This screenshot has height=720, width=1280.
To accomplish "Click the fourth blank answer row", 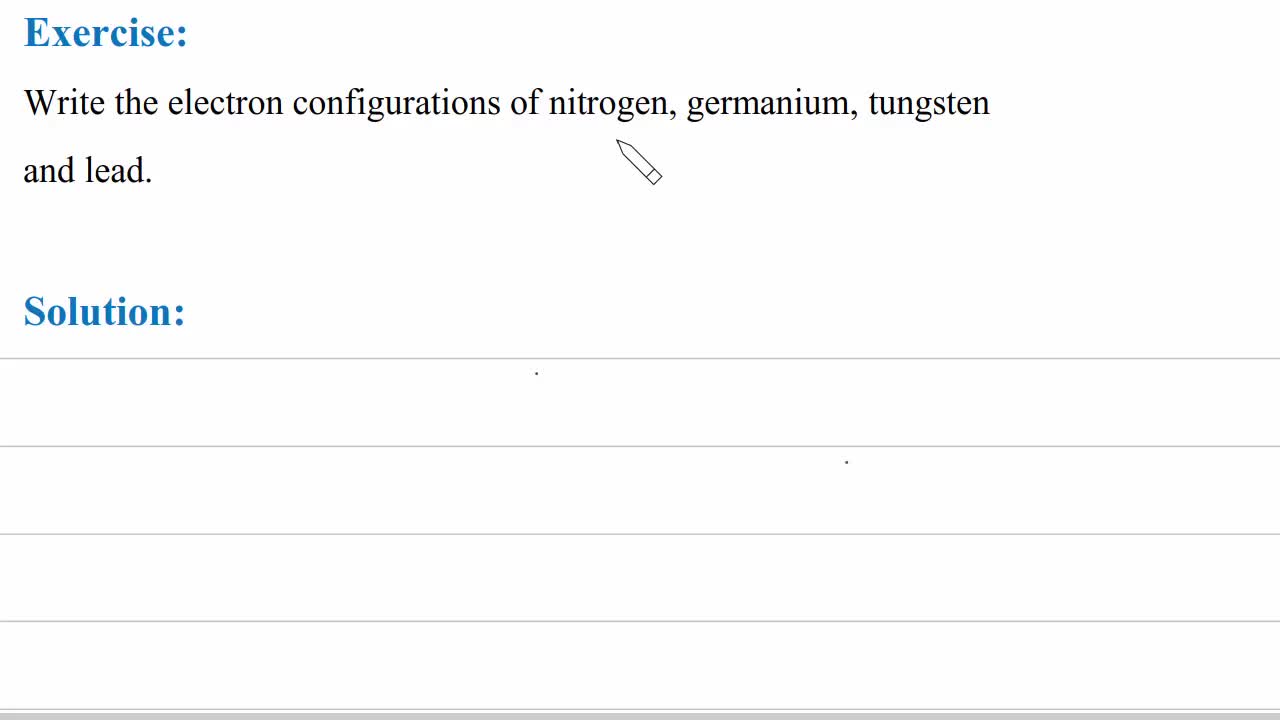I will pos(300,665).
